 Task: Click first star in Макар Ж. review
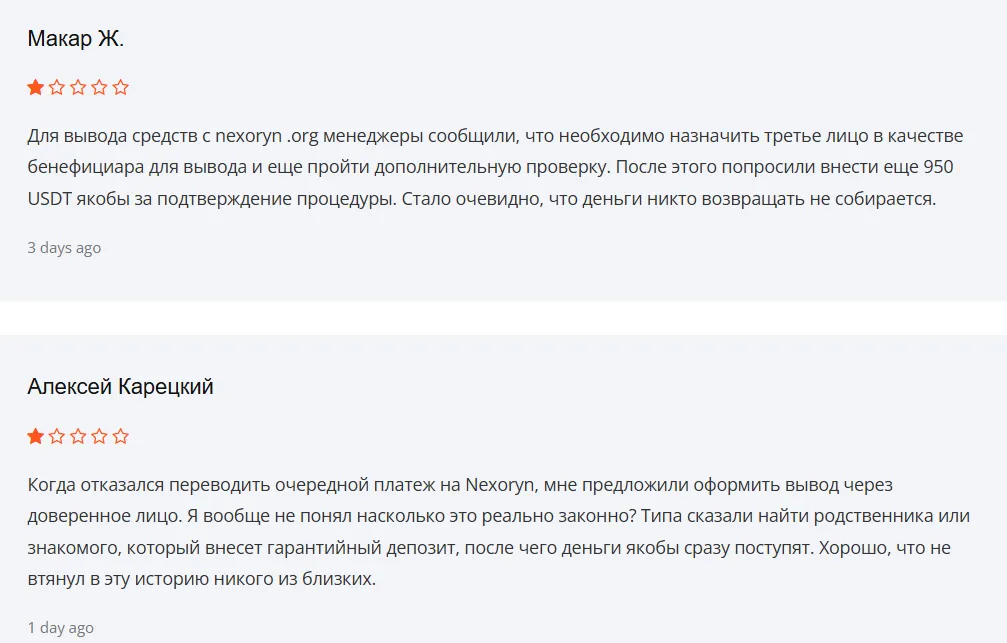35,87
